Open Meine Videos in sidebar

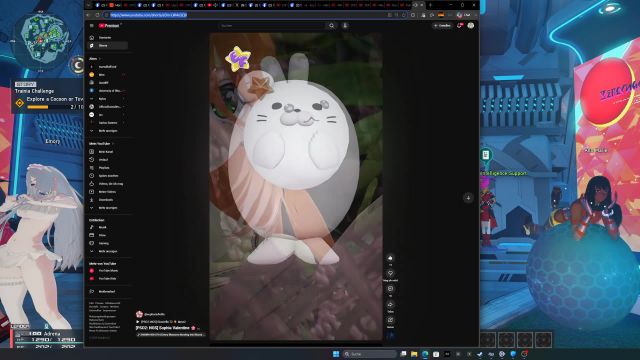click(108, 192)
